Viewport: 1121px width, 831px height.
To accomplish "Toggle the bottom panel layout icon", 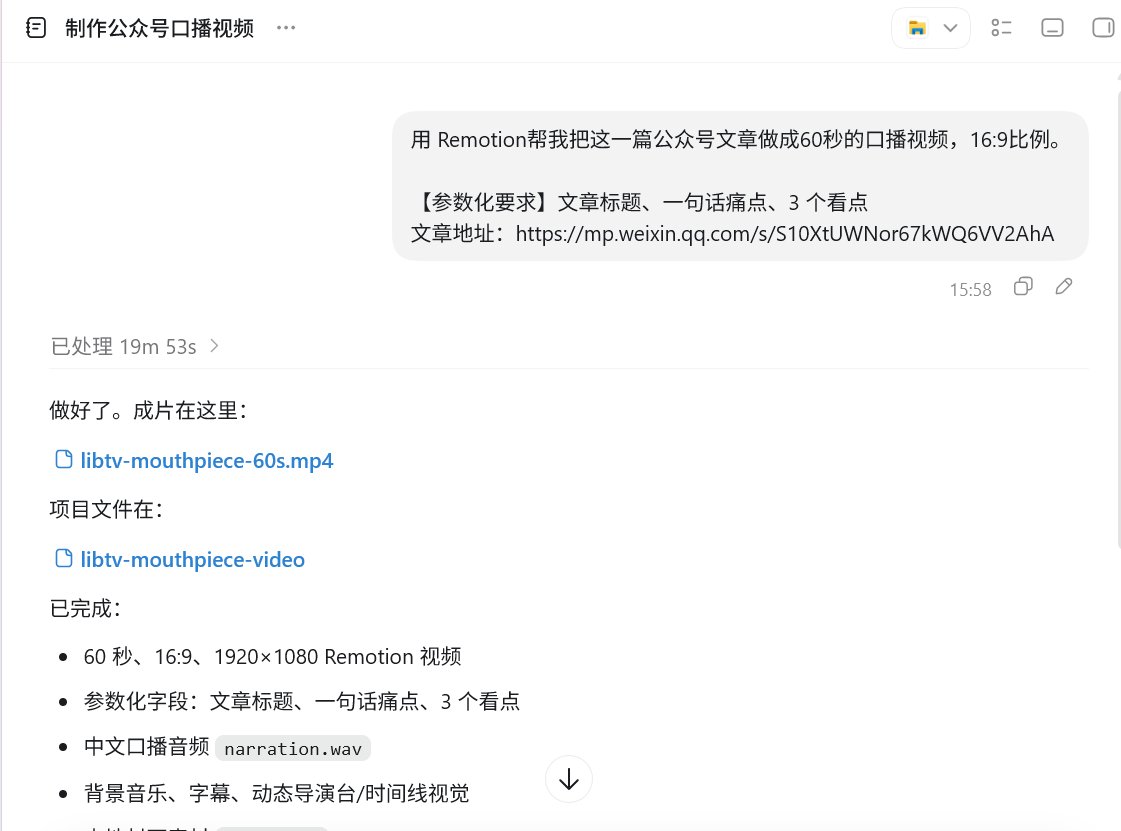I will [1052, 28].
